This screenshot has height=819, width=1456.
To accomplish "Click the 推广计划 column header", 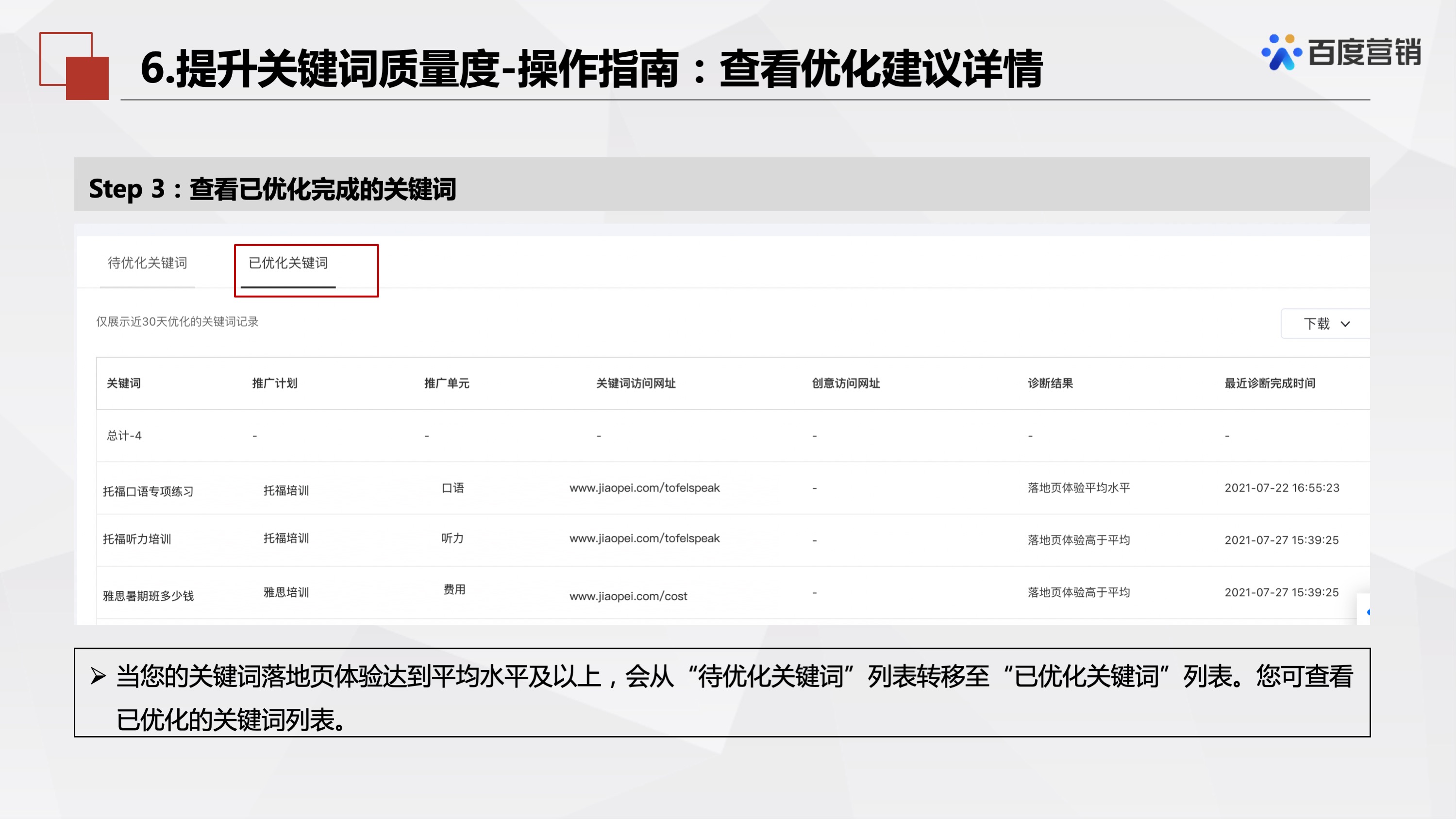I will tap(275, 383).
